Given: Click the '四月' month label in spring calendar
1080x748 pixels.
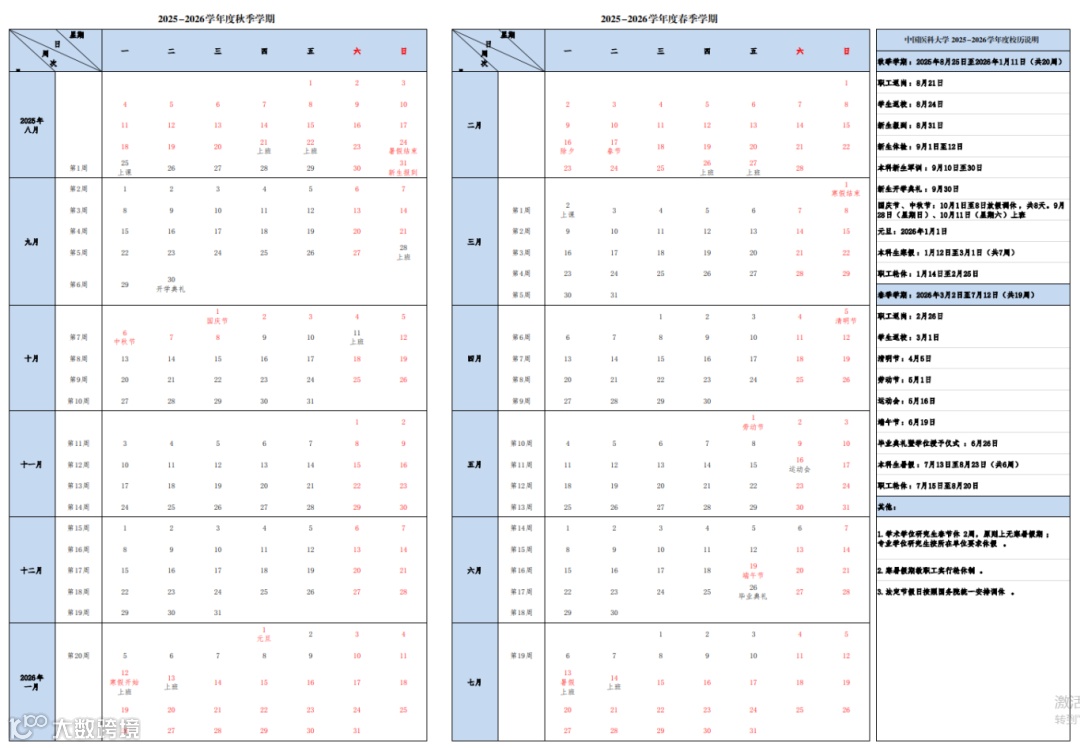Looking at the screenshot, I should tap(475, 359).
